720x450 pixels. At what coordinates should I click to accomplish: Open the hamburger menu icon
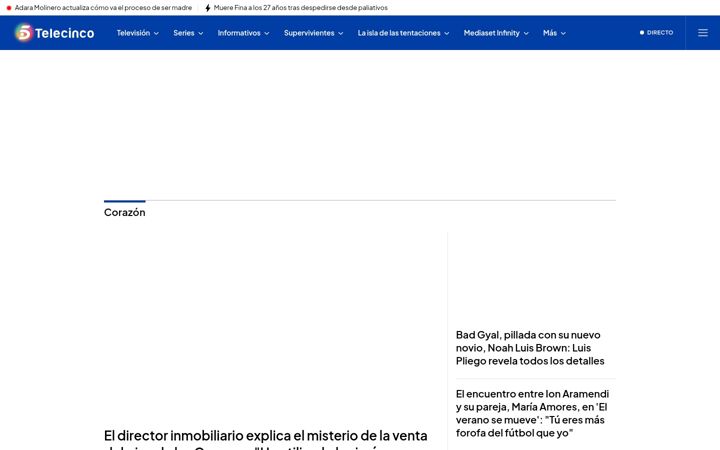pyautogui.click(x=703, y=33)
